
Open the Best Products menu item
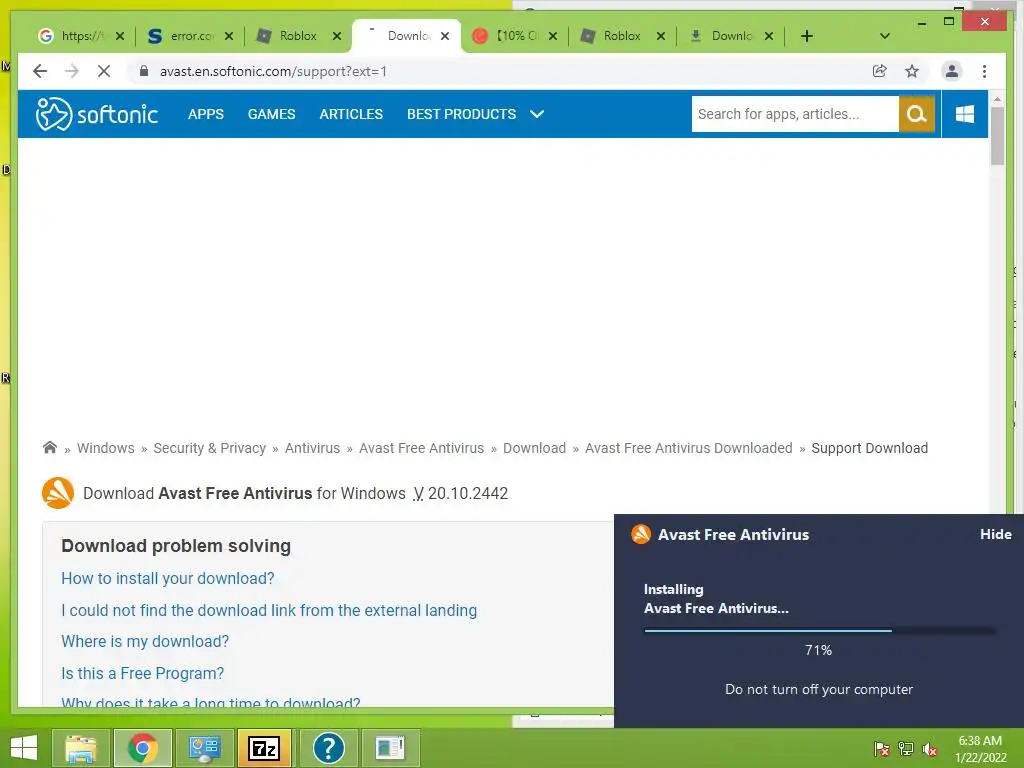click(x=462, y=114)
